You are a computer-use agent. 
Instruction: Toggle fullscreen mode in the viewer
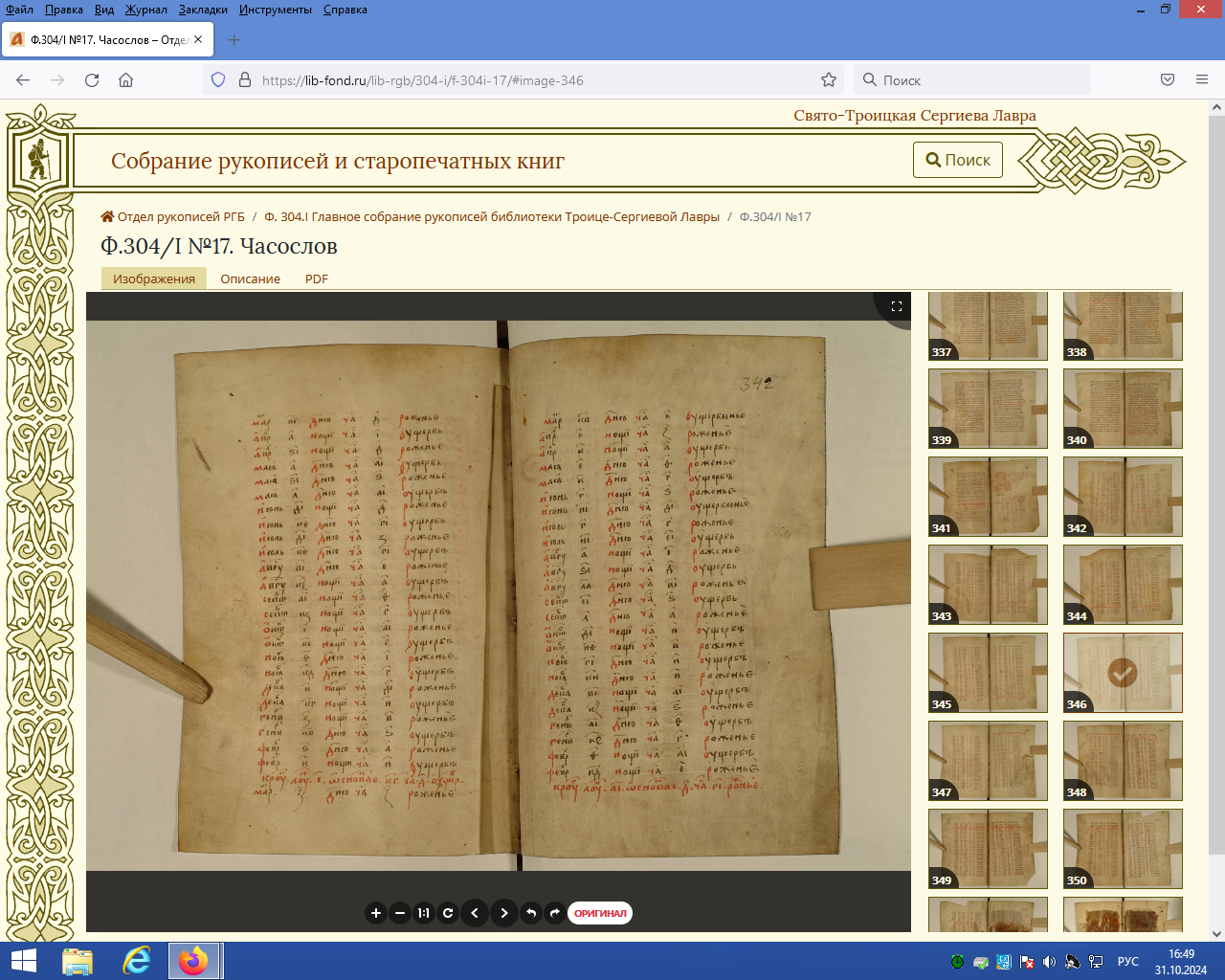click(897, 306)
